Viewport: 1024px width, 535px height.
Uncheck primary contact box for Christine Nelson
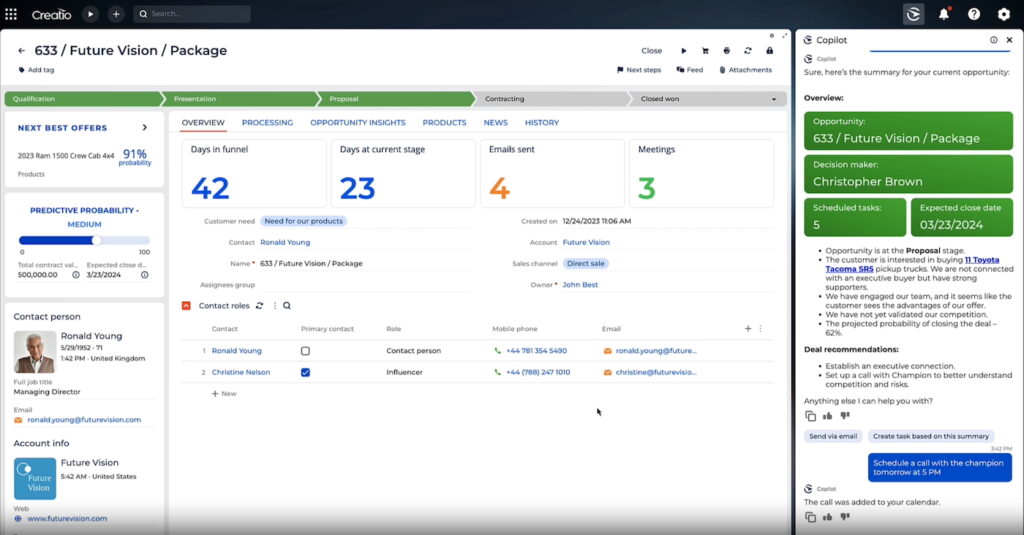[305, 372]
